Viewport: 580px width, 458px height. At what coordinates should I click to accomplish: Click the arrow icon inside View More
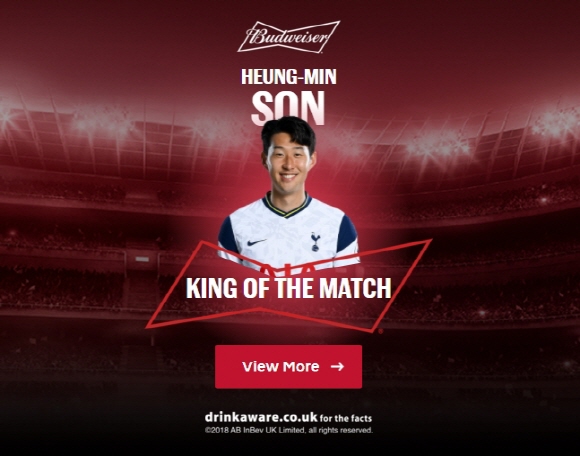coord(337,367)
